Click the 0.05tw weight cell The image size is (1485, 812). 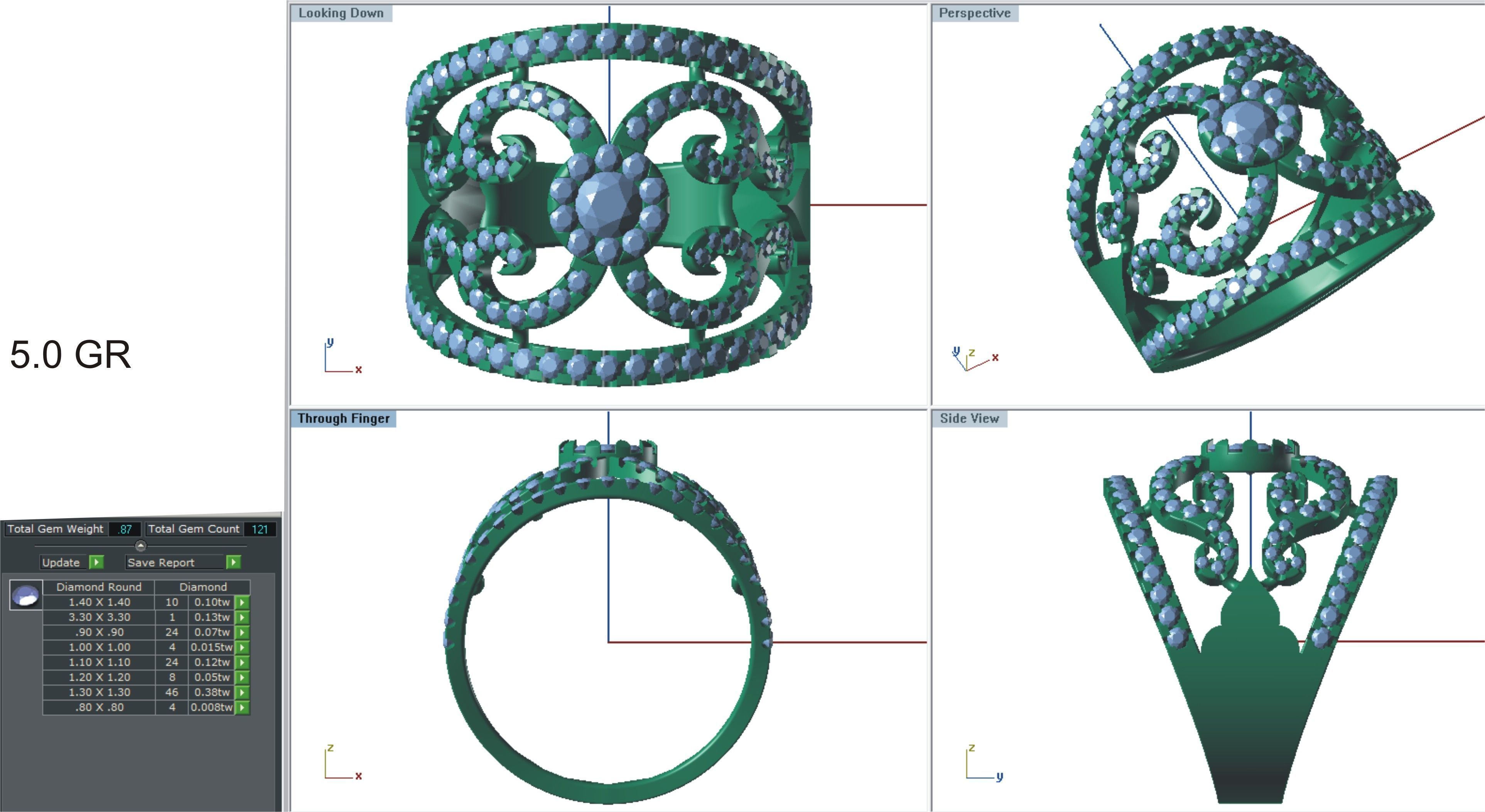coord(212,677)
